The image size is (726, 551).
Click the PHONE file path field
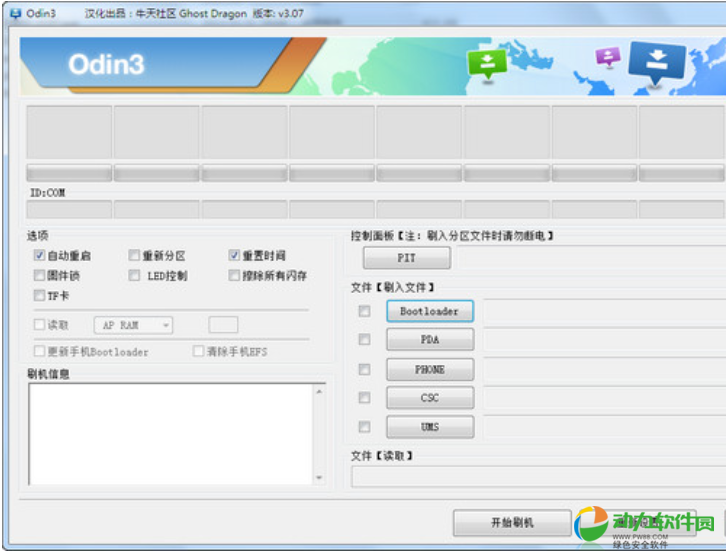pyautogui.click(x=605, y=371)
